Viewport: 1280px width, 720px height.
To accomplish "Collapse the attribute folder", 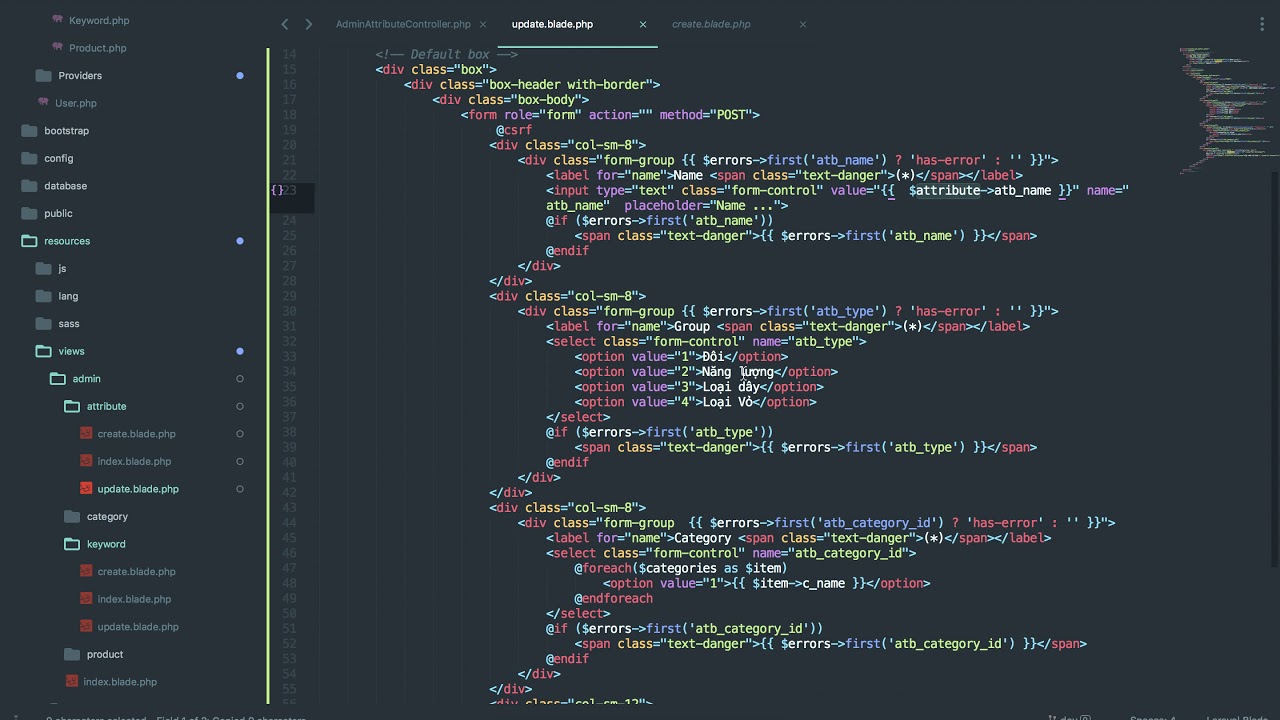I will point(106,406).
